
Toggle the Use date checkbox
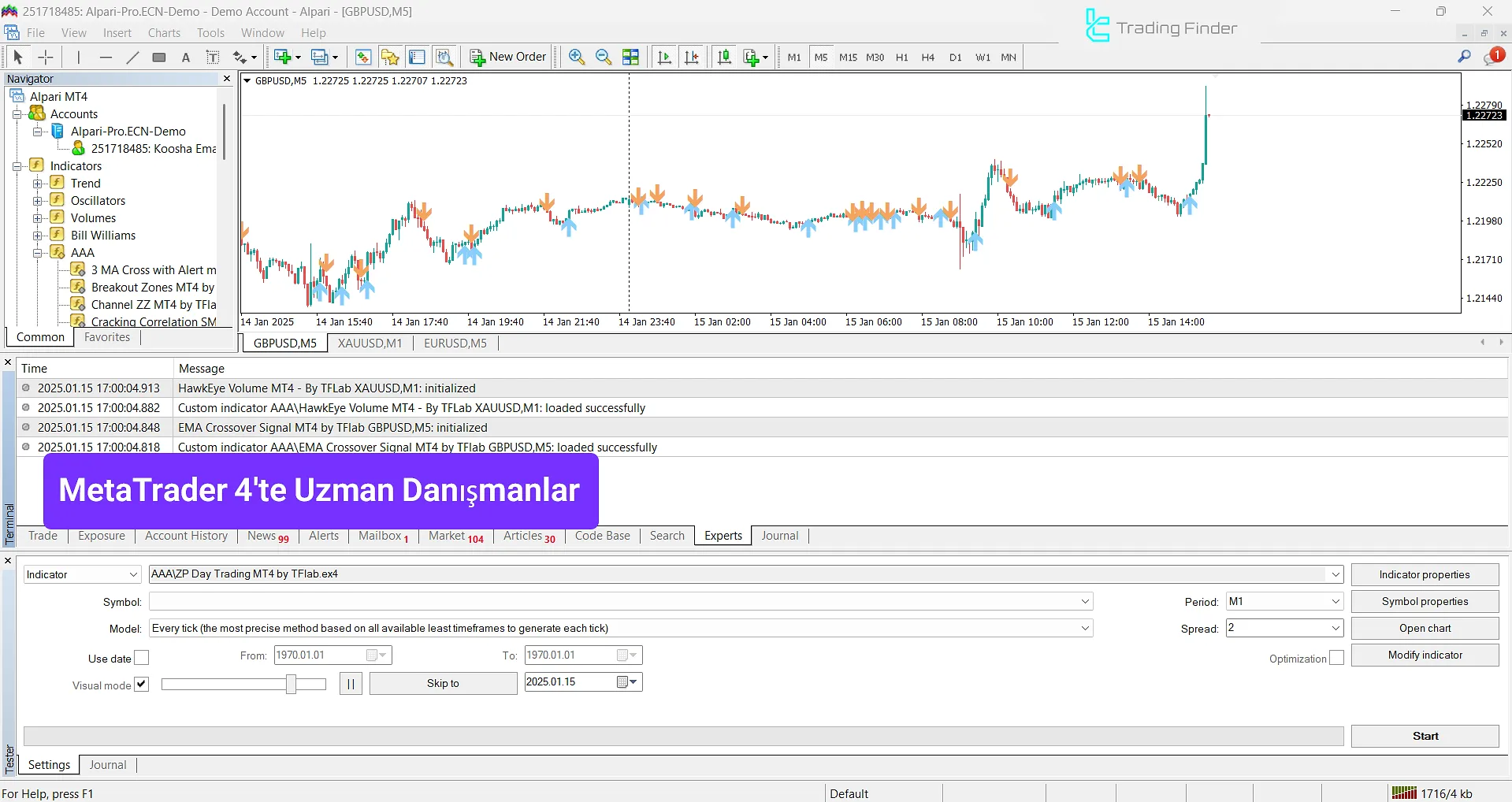tap(142, 658)
